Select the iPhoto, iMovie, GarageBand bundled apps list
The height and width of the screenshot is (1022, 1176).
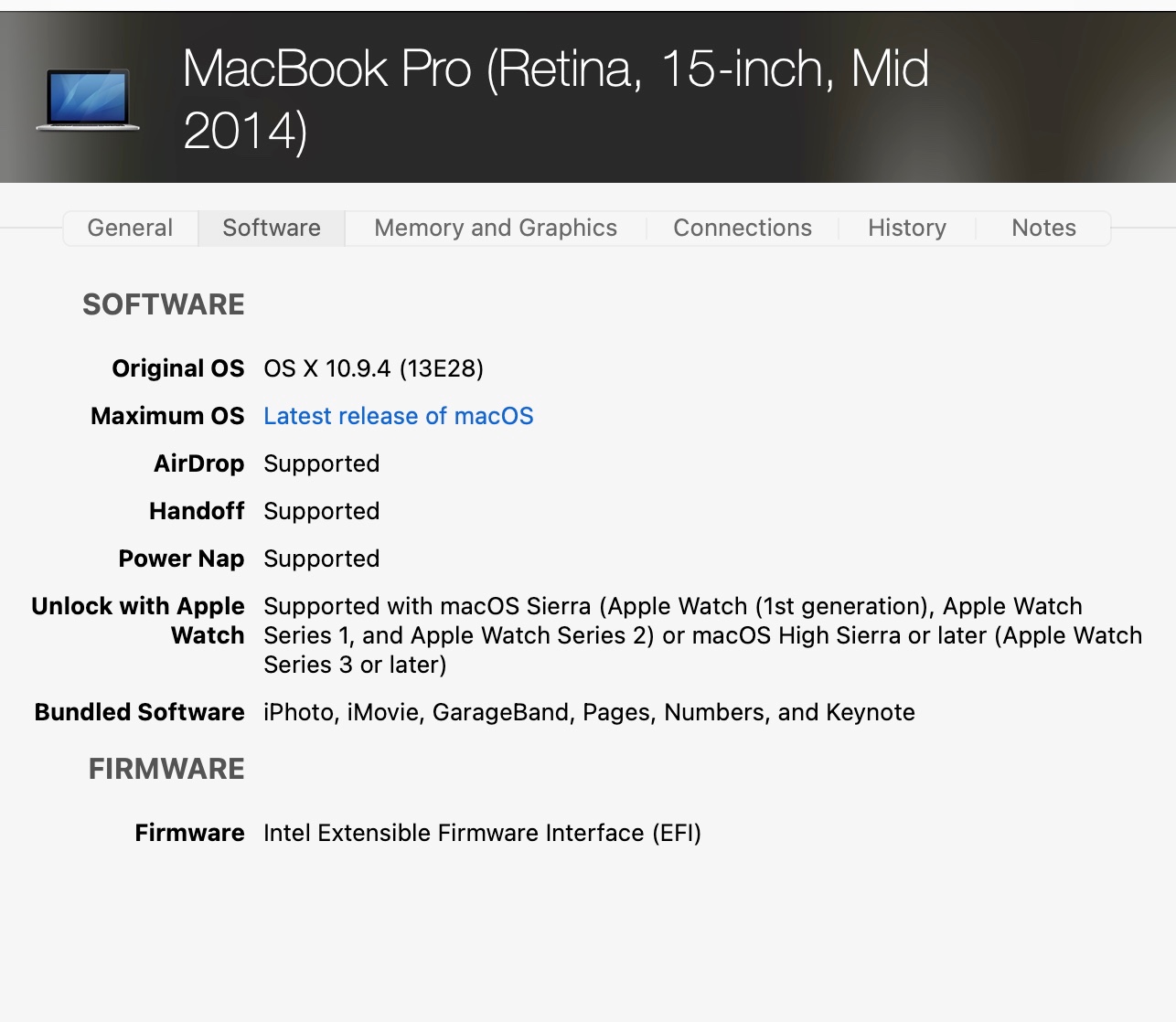pos(589,712)
